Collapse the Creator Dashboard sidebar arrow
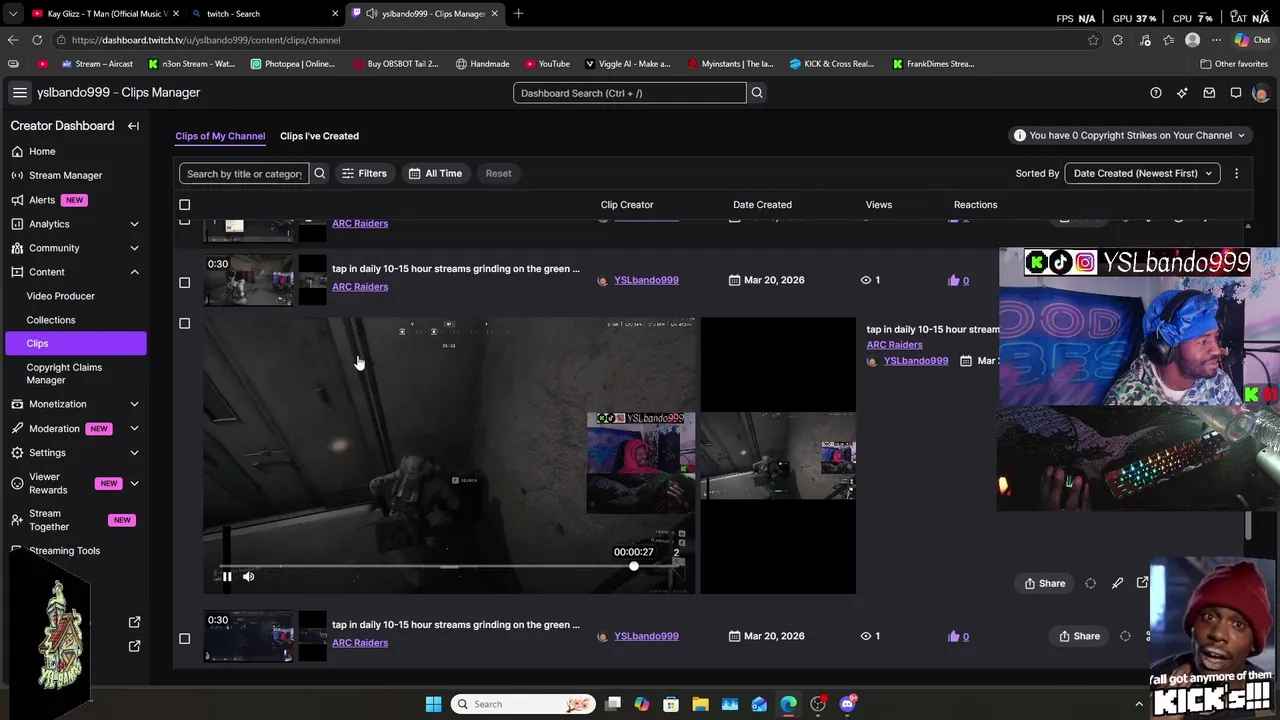The width and height of the screenshot is (1280, 720). 133,126
